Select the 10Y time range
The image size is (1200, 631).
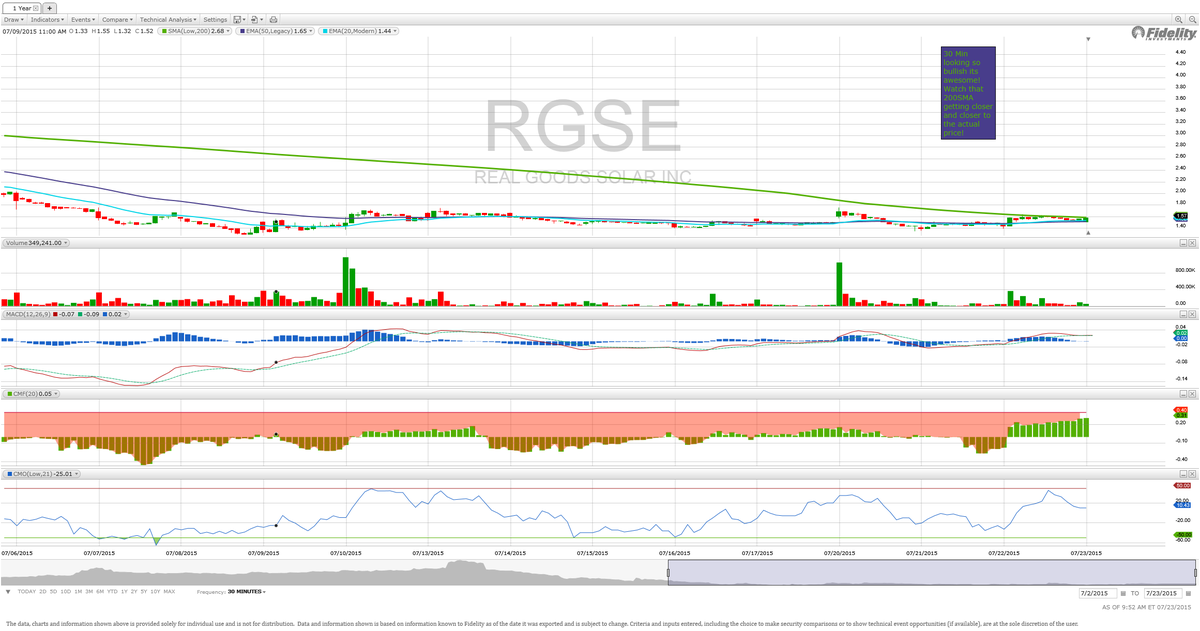pos(156,592)
